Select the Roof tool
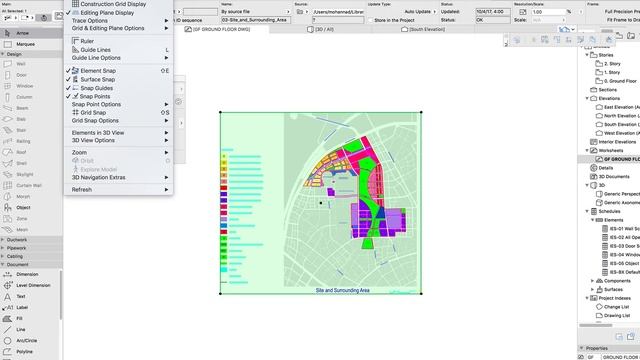The height and width of the screenshot is (360, 640). tap(31, 152)
